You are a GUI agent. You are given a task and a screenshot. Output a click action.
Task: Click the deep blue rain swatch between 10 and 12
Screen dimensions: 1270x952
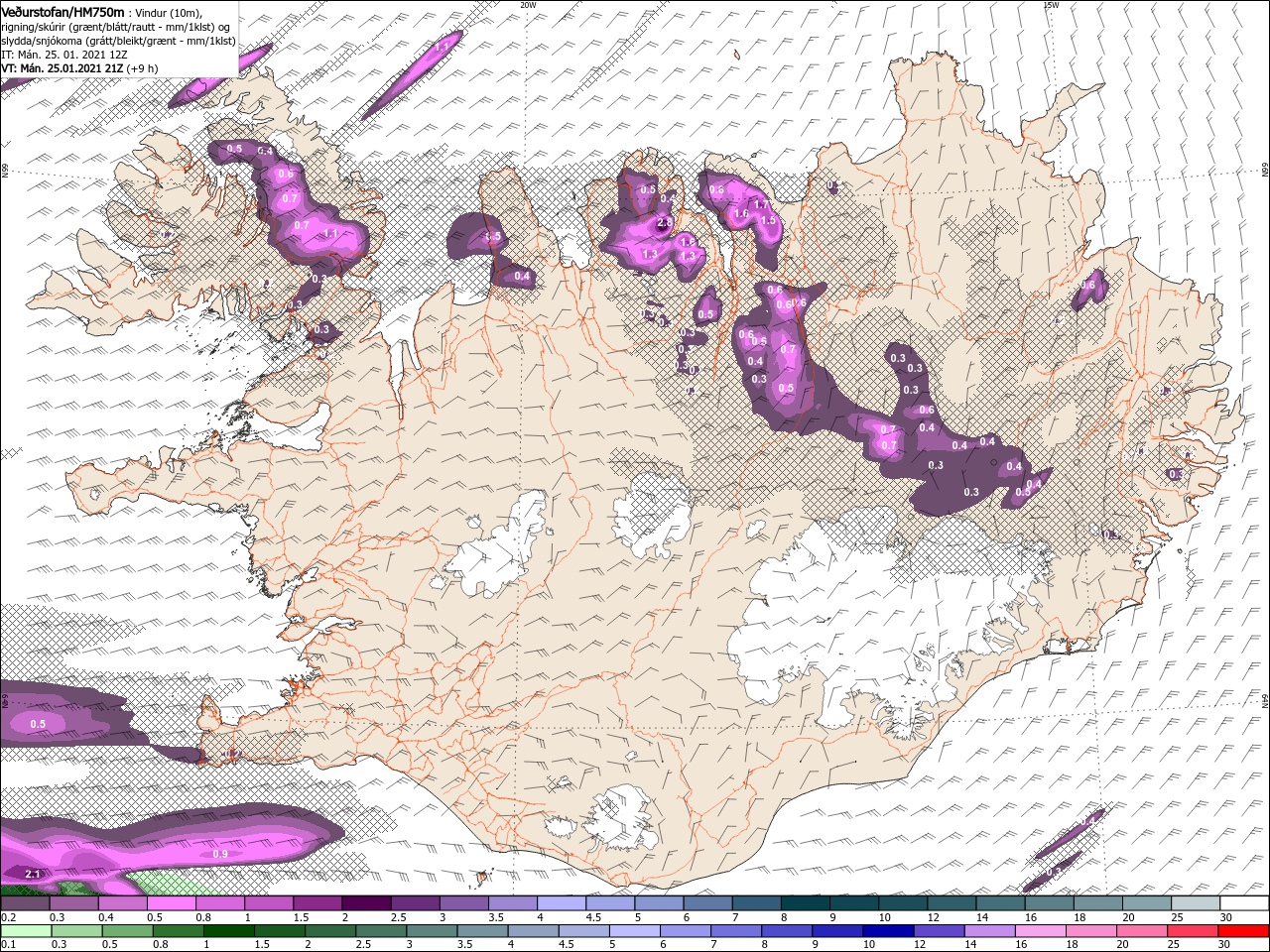point(886,930)
